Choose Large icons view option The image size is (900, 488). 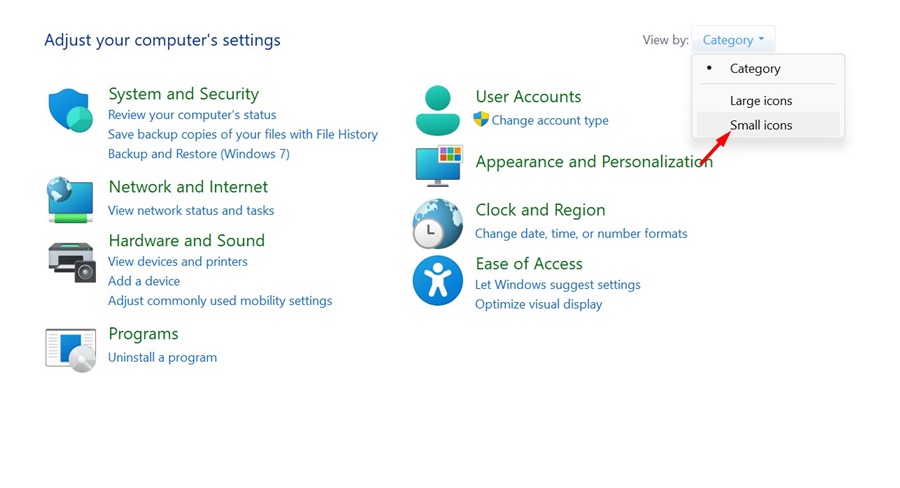click(x=761, y=101)
